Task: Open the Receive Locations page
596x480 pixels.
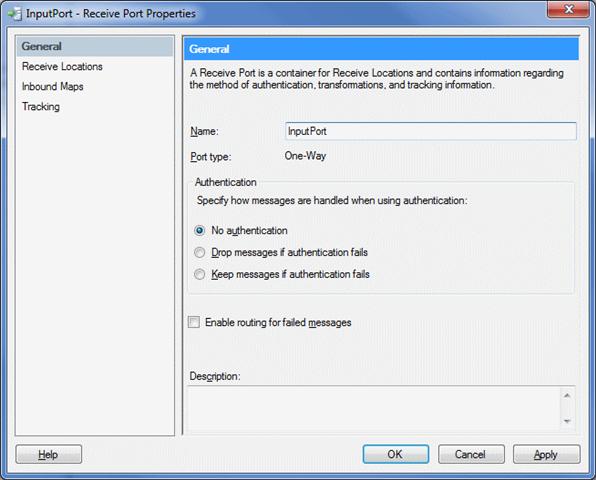Action: click(62, 67)
